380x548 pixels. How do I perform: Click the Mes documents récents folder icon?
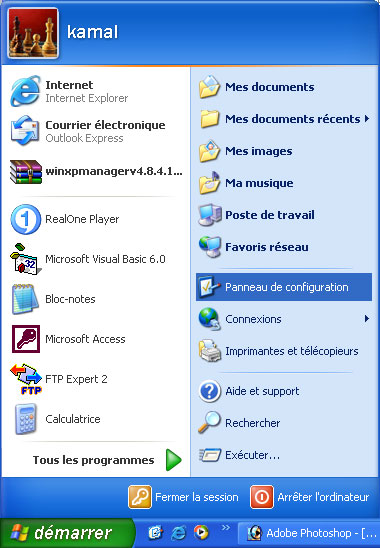(x=209, y=119)
